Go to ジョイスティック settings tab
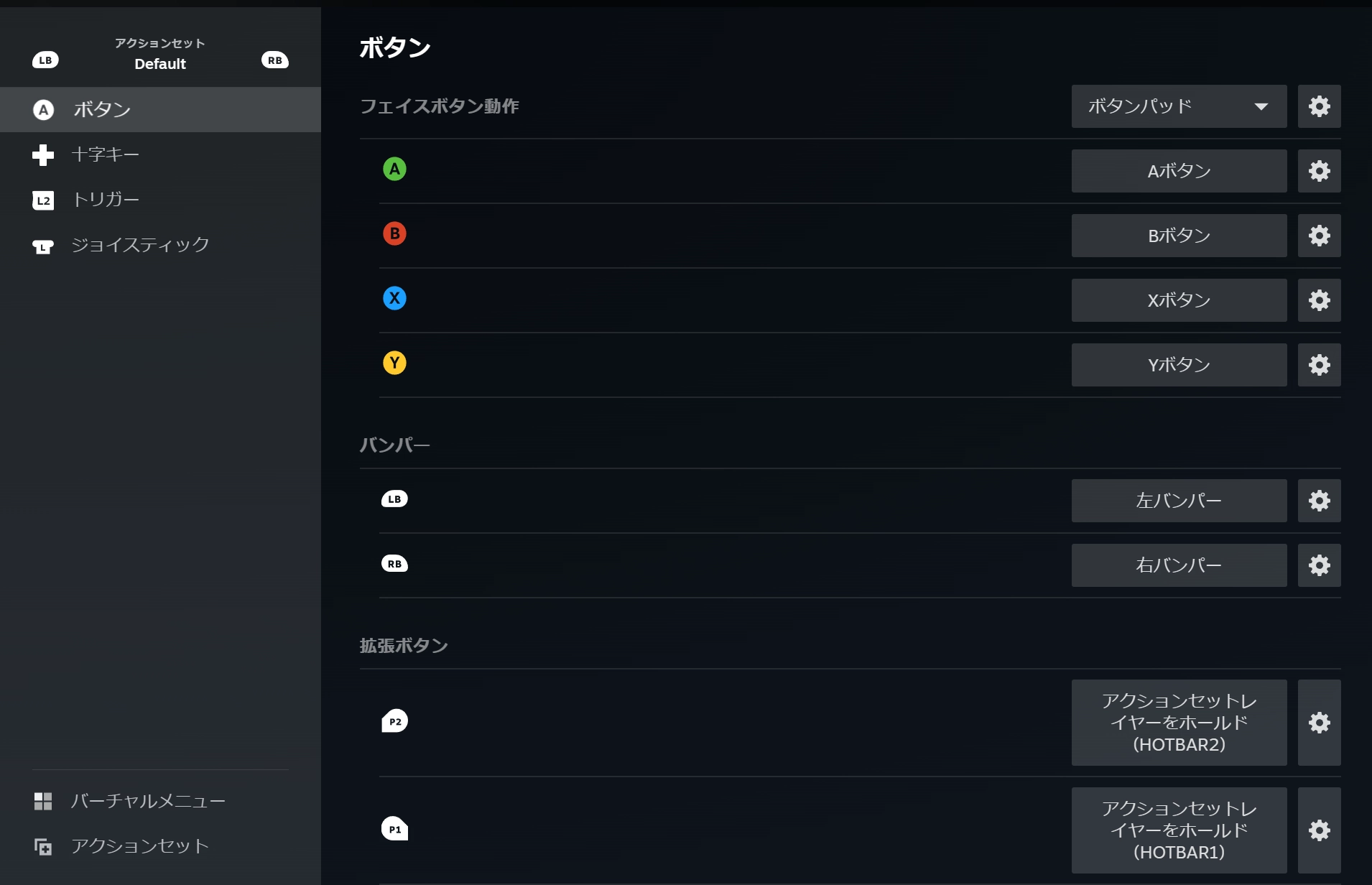1372x885 pixels. [x=139, y=245]
